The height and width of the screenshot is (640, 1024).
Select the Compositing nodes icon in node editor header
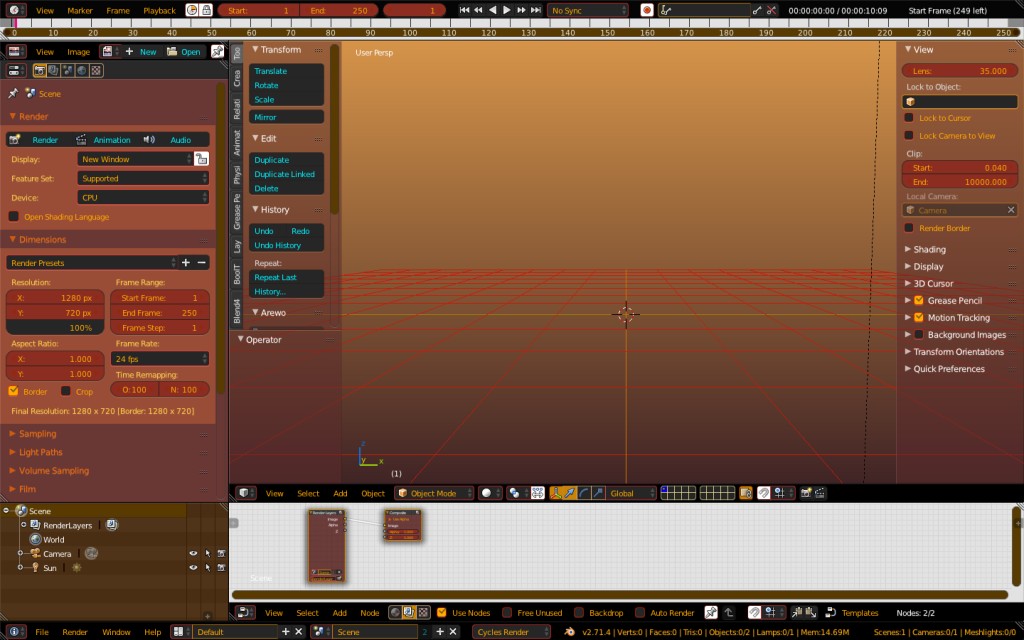pyautogui.click(x=409, y=612)
